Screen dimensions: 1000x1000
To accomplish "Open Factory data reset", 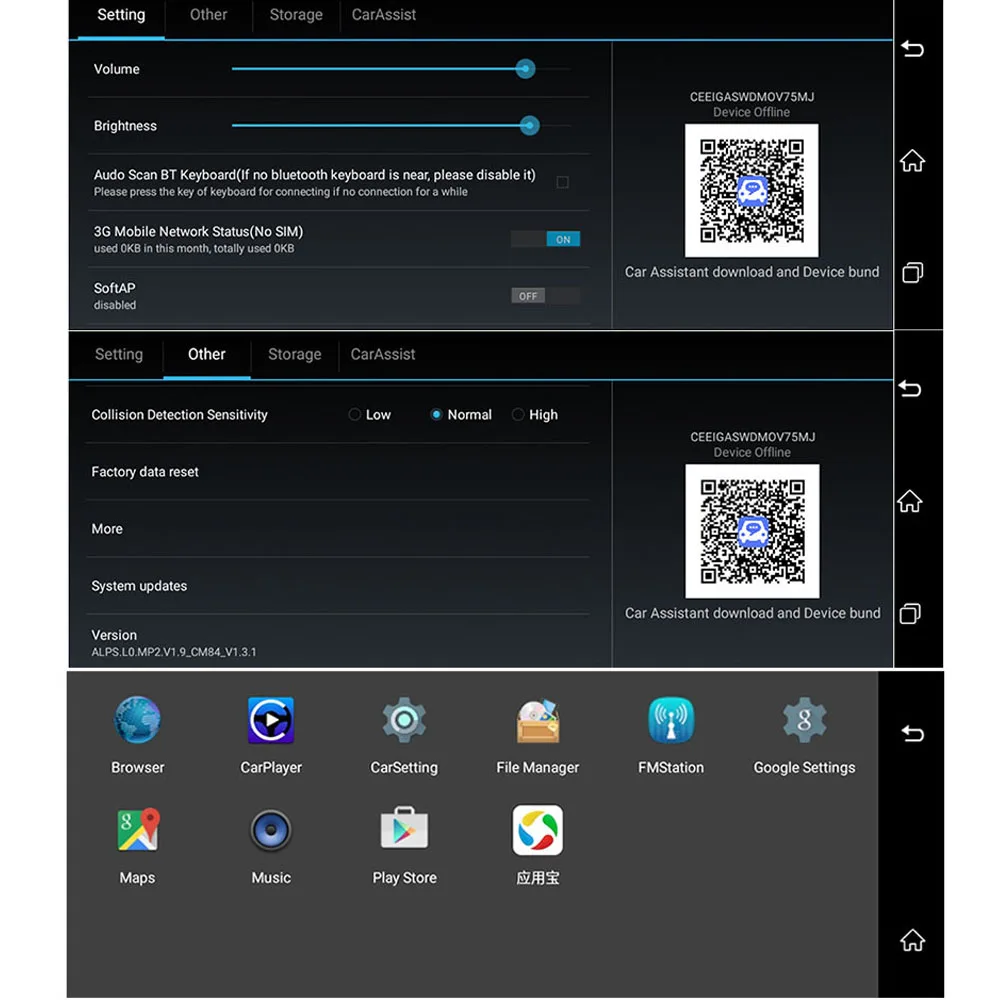I will 338,472.
